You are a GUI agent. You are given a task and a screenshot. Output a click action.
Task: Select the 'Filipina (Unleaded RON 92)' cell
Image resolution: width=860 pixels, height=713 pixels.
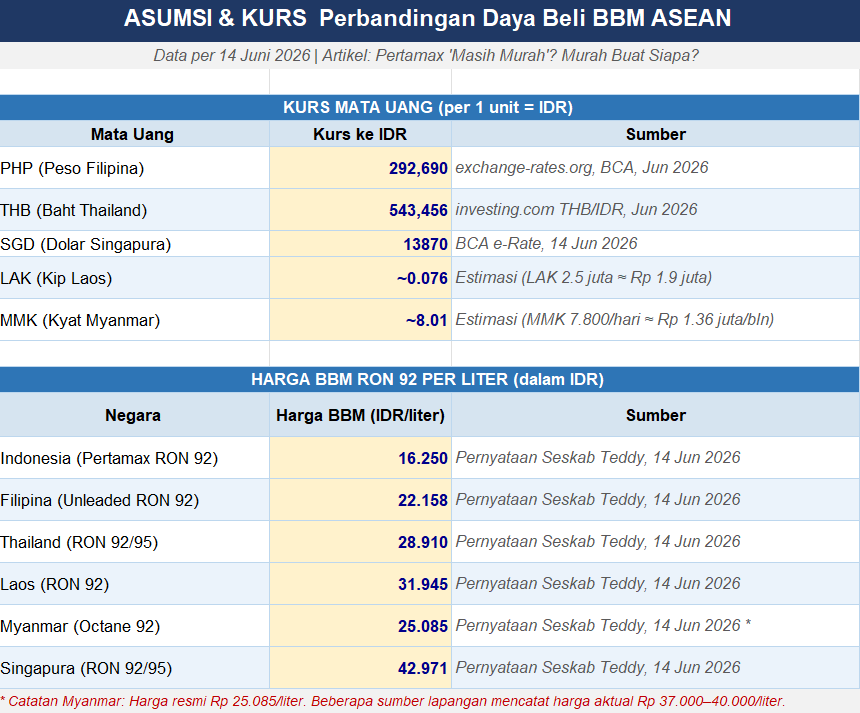click(134, 500)
